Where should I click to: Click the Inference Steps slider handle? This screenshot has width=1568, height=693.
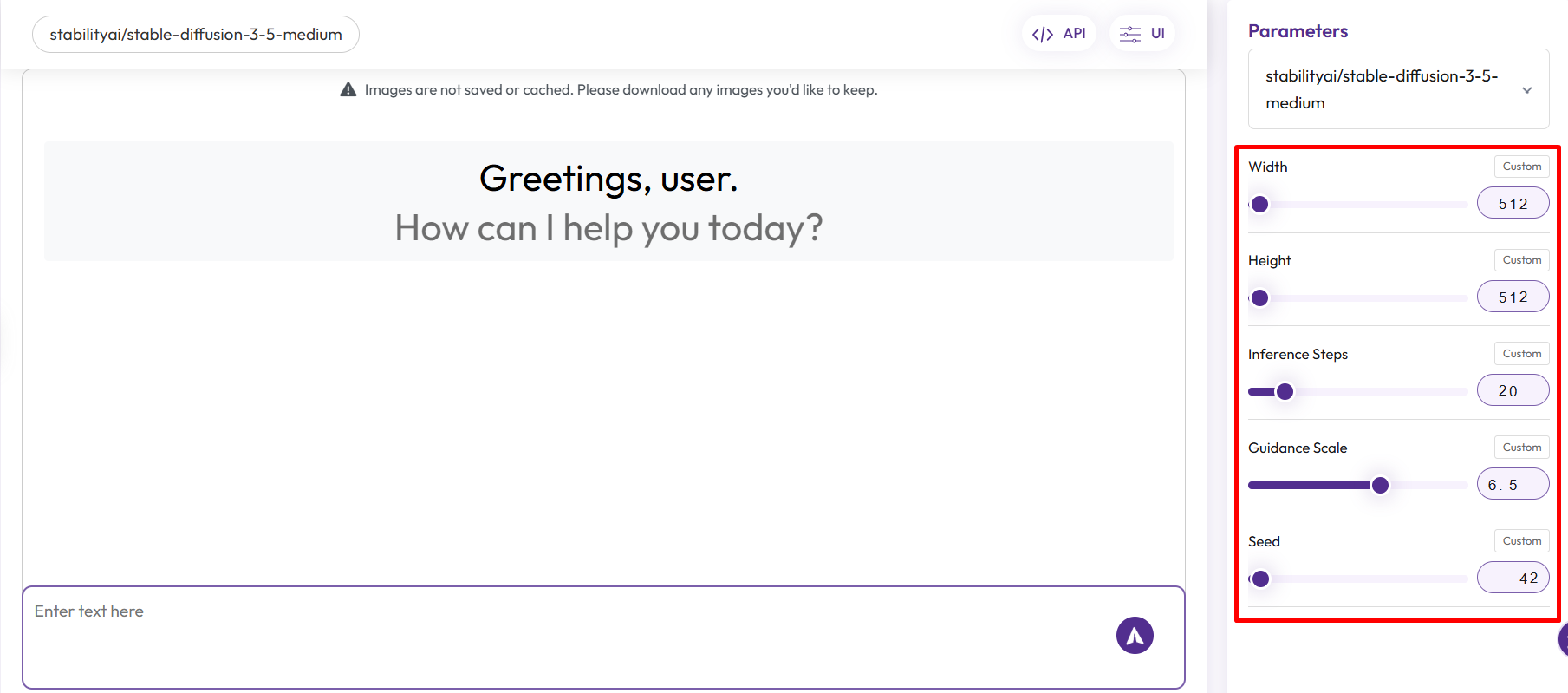coord(1285,392)
